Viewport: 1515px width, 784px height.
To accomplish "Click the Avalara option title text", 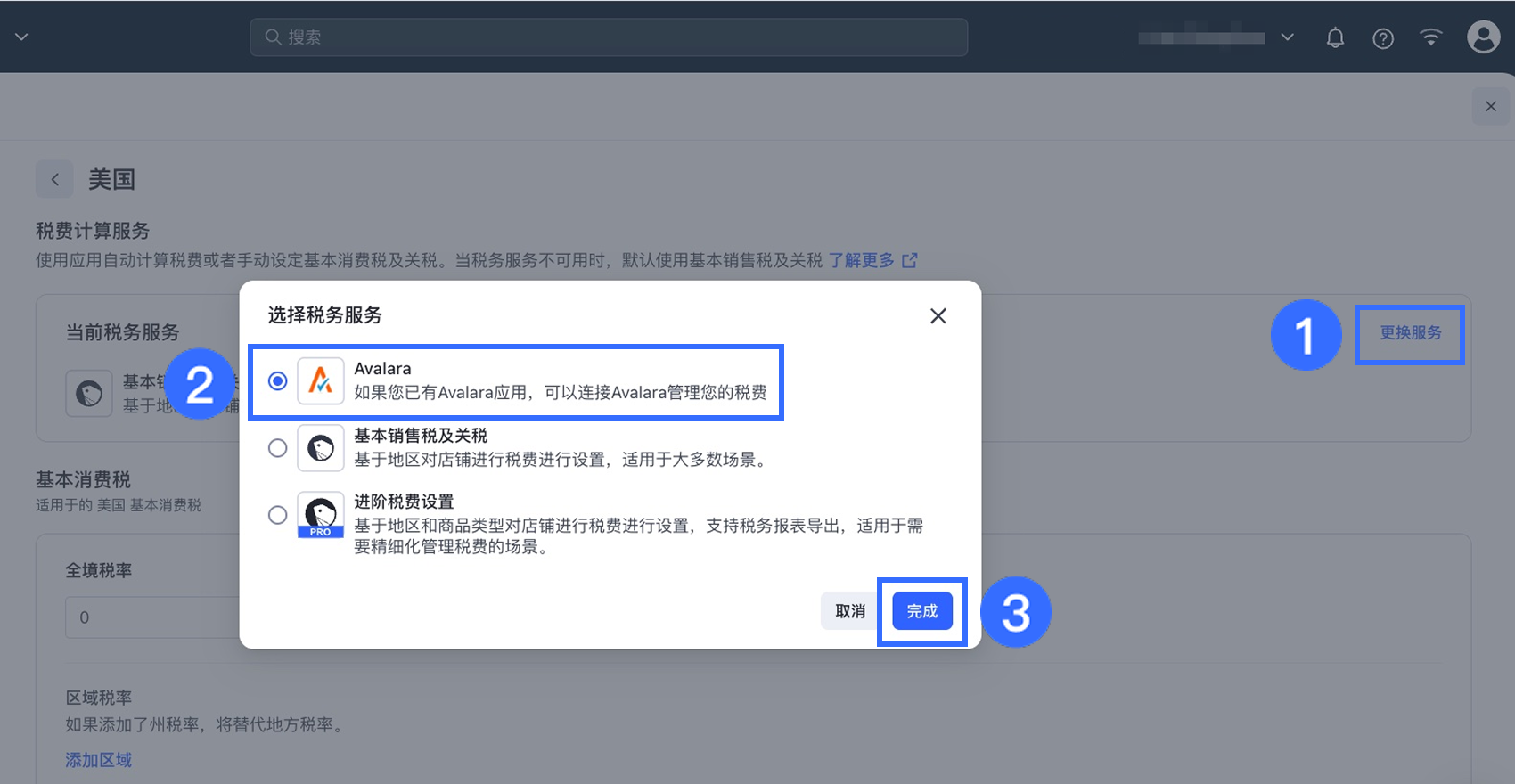I will coord(383,369).
